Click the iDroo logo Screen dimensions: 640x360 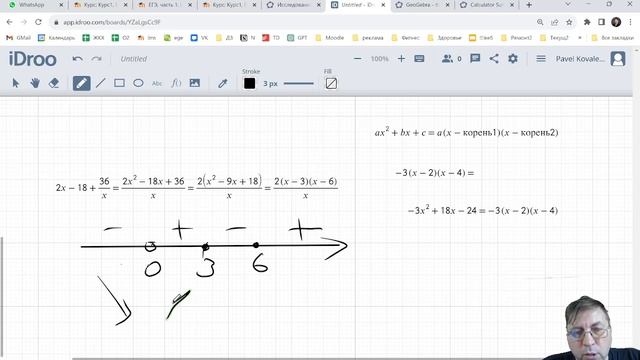pyautogui.click(x=33, y=60)
